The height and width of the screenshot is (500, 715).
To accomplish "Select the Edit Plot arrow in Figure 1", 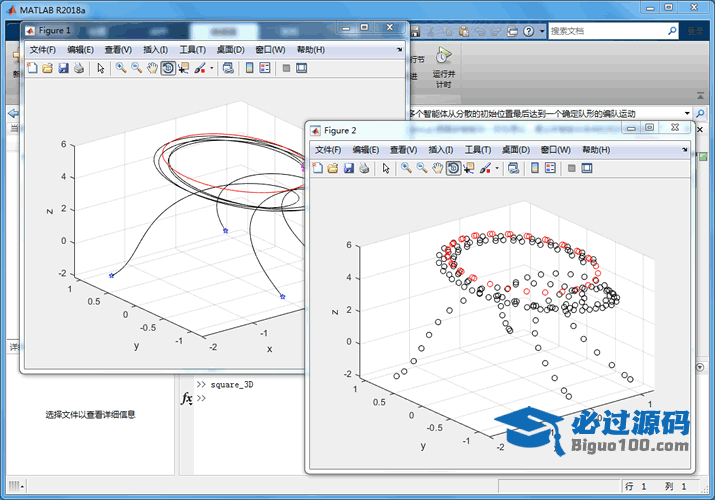I will (x=101, y=68).
